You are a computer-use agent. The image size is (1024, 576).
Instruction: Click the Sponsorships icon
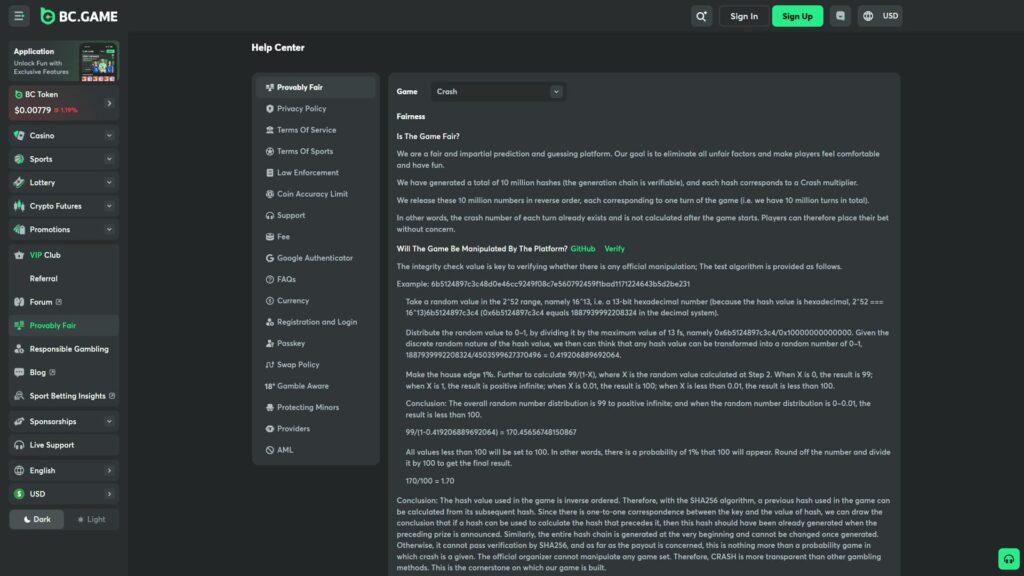19,422
